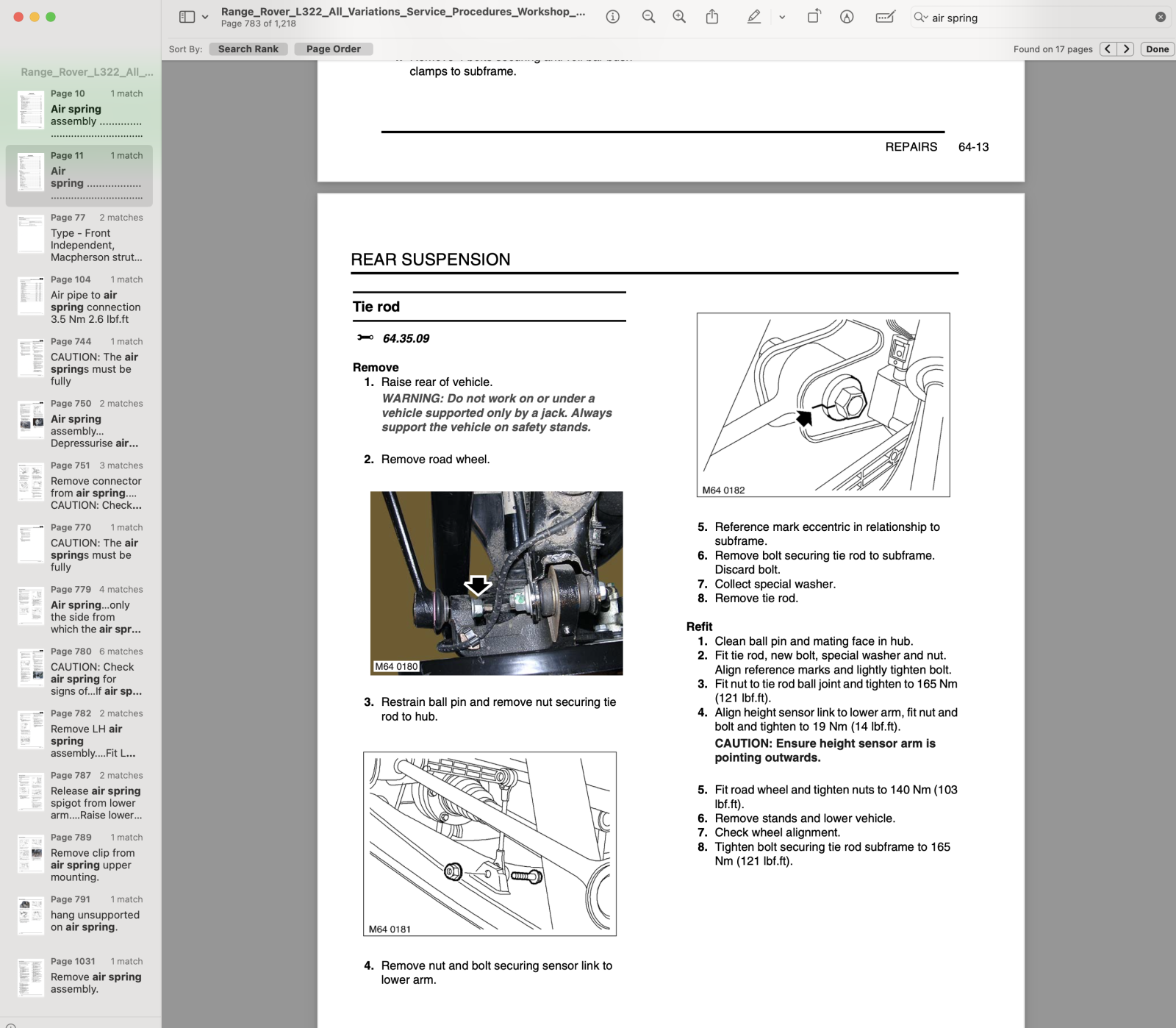Clear the search field text
This screenshot has width=1176, height=1028.
click(1161, 17)
